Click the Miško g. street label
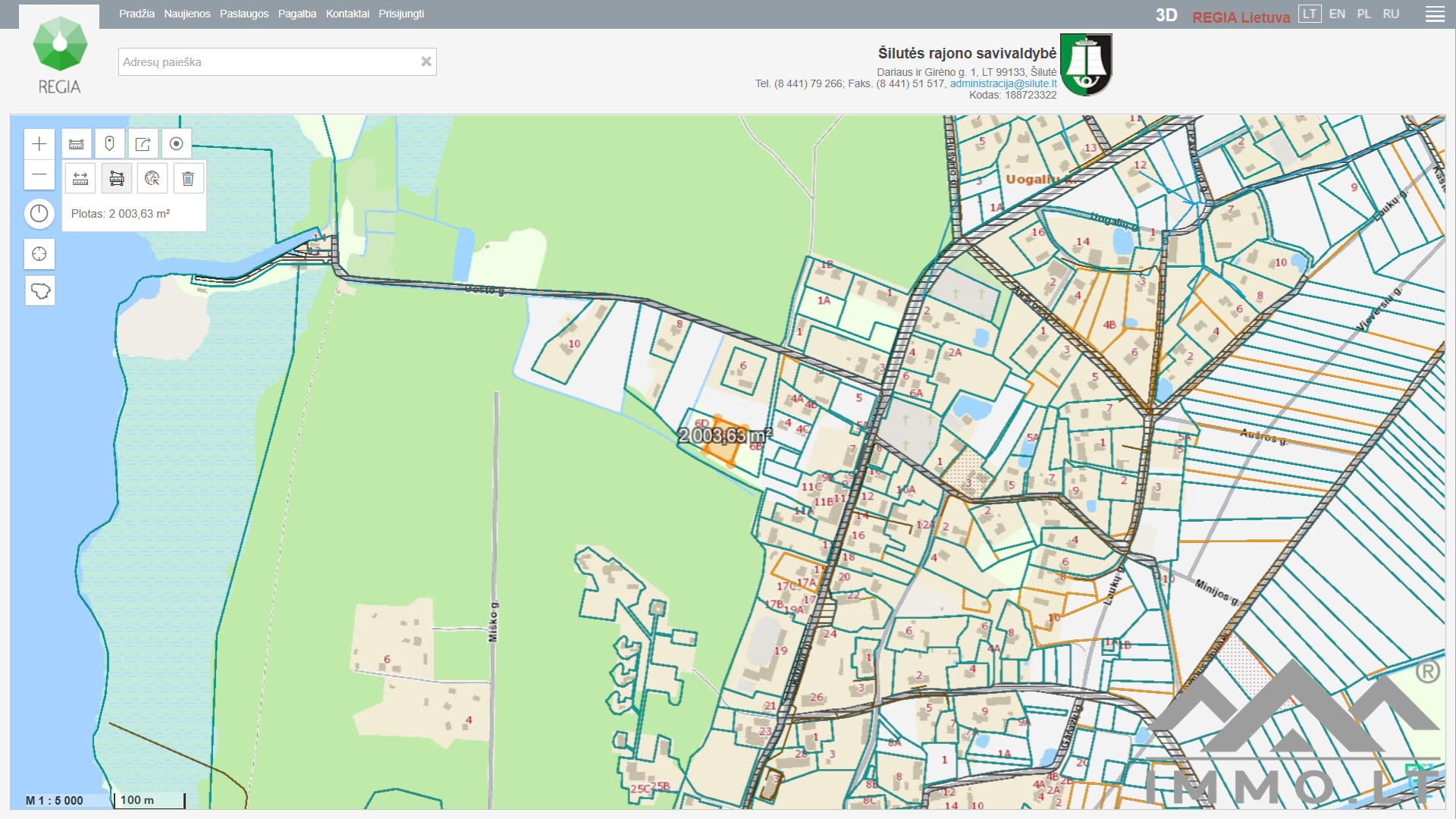Image resolution: width=1456 pixels, height=819 pixels. [x=494, y=622]
